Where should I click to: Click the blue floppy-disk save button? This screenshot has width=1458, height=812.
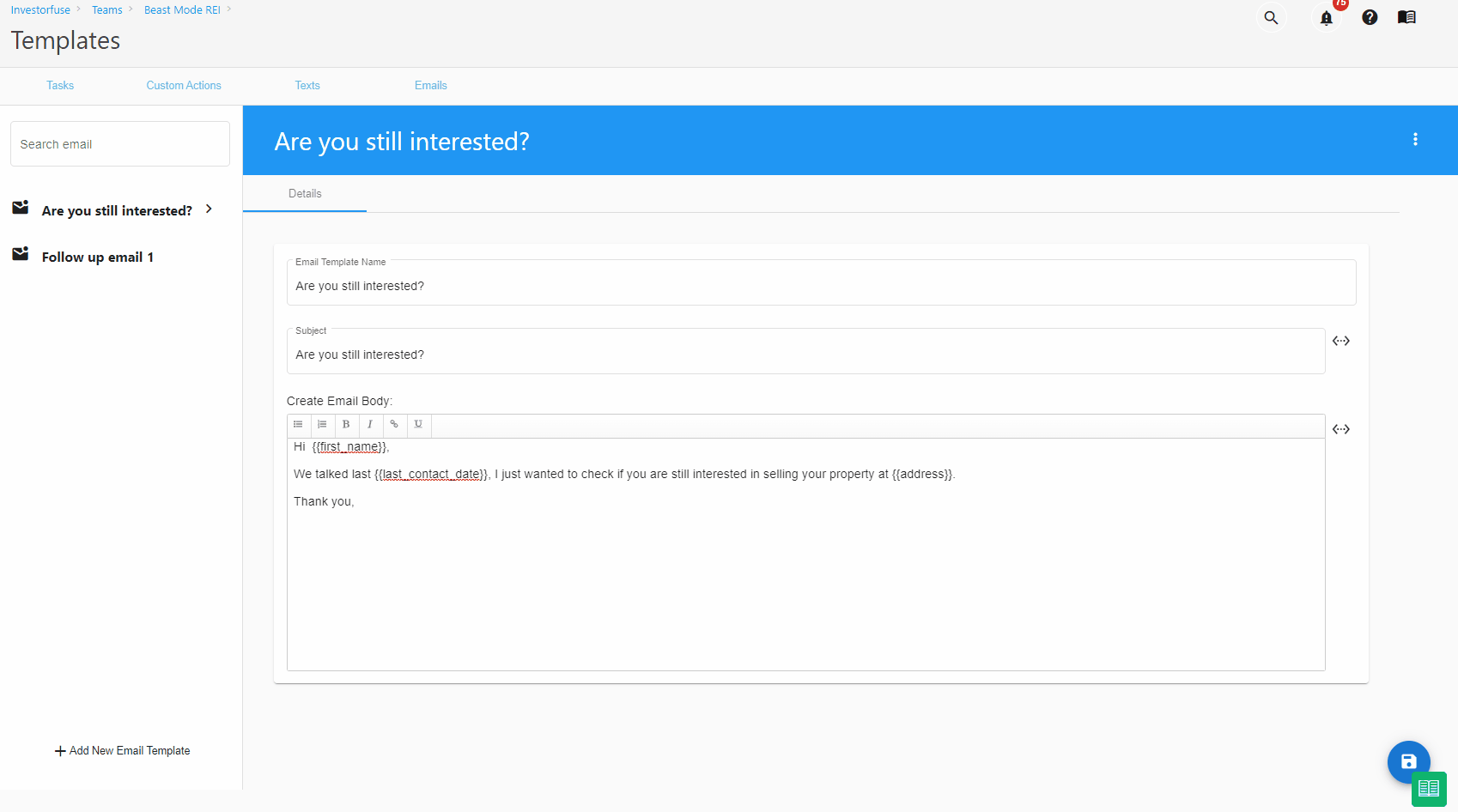point(1408,761)
